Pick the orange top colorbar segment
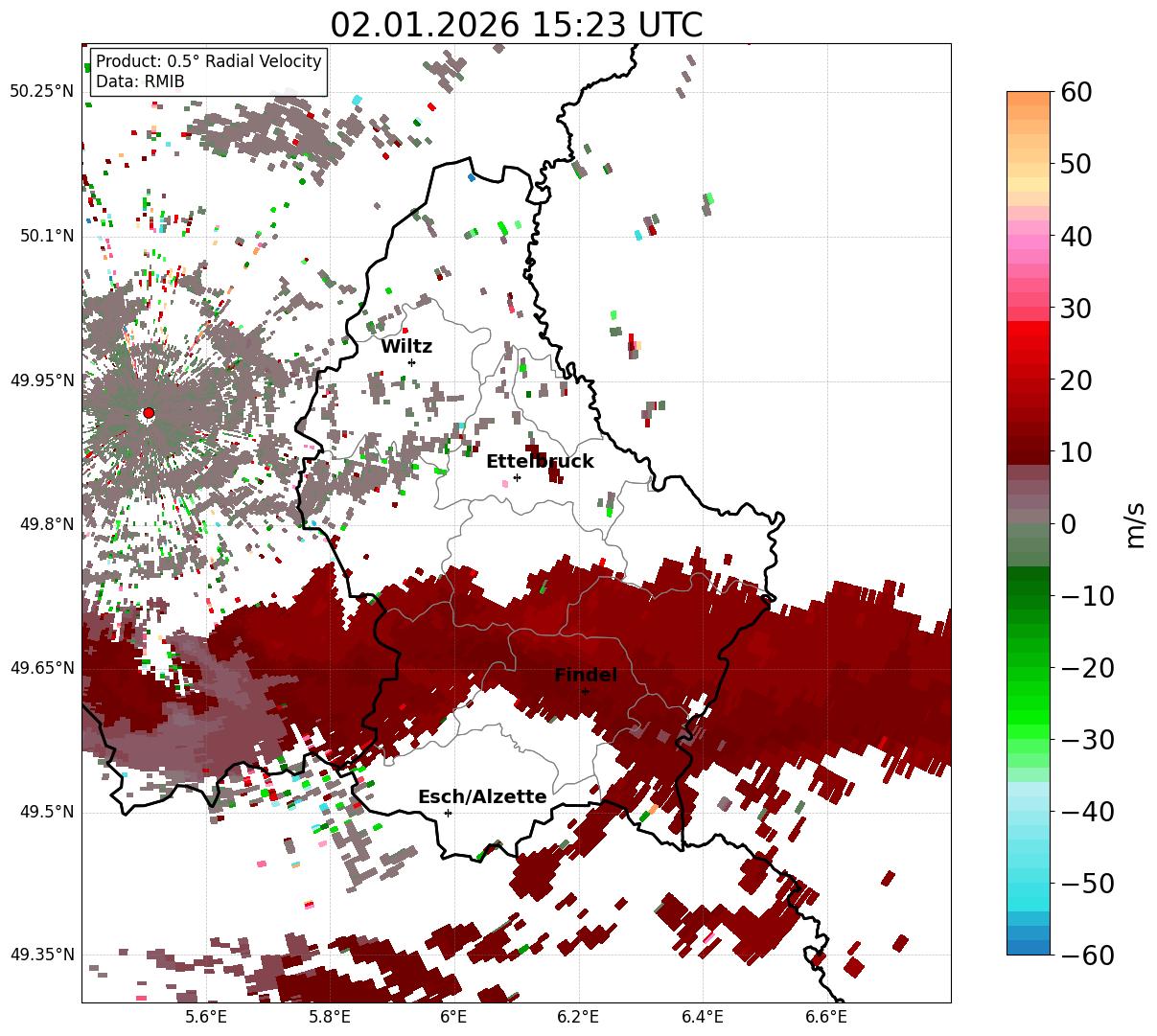 [1029, 99]
